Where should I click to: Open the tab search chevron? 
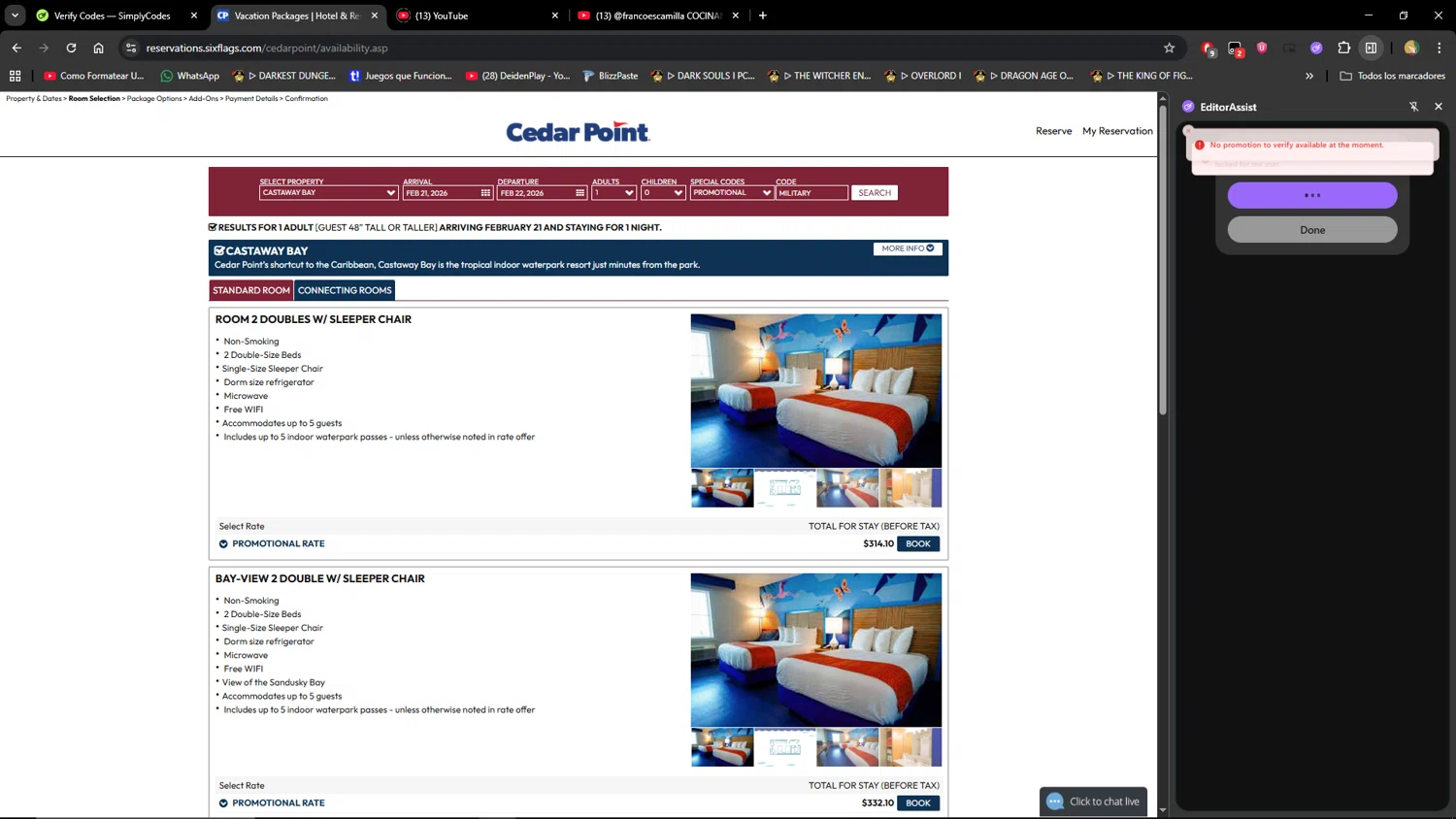15,16
